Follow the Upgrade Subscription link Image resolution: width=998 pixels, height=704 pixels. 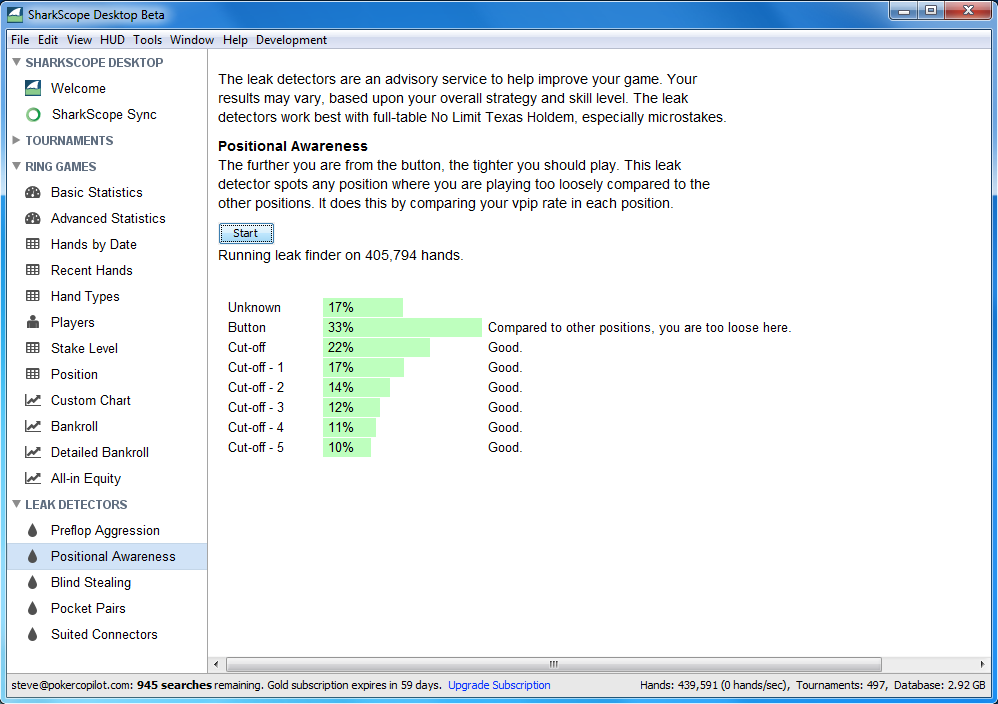pos(499,685)
